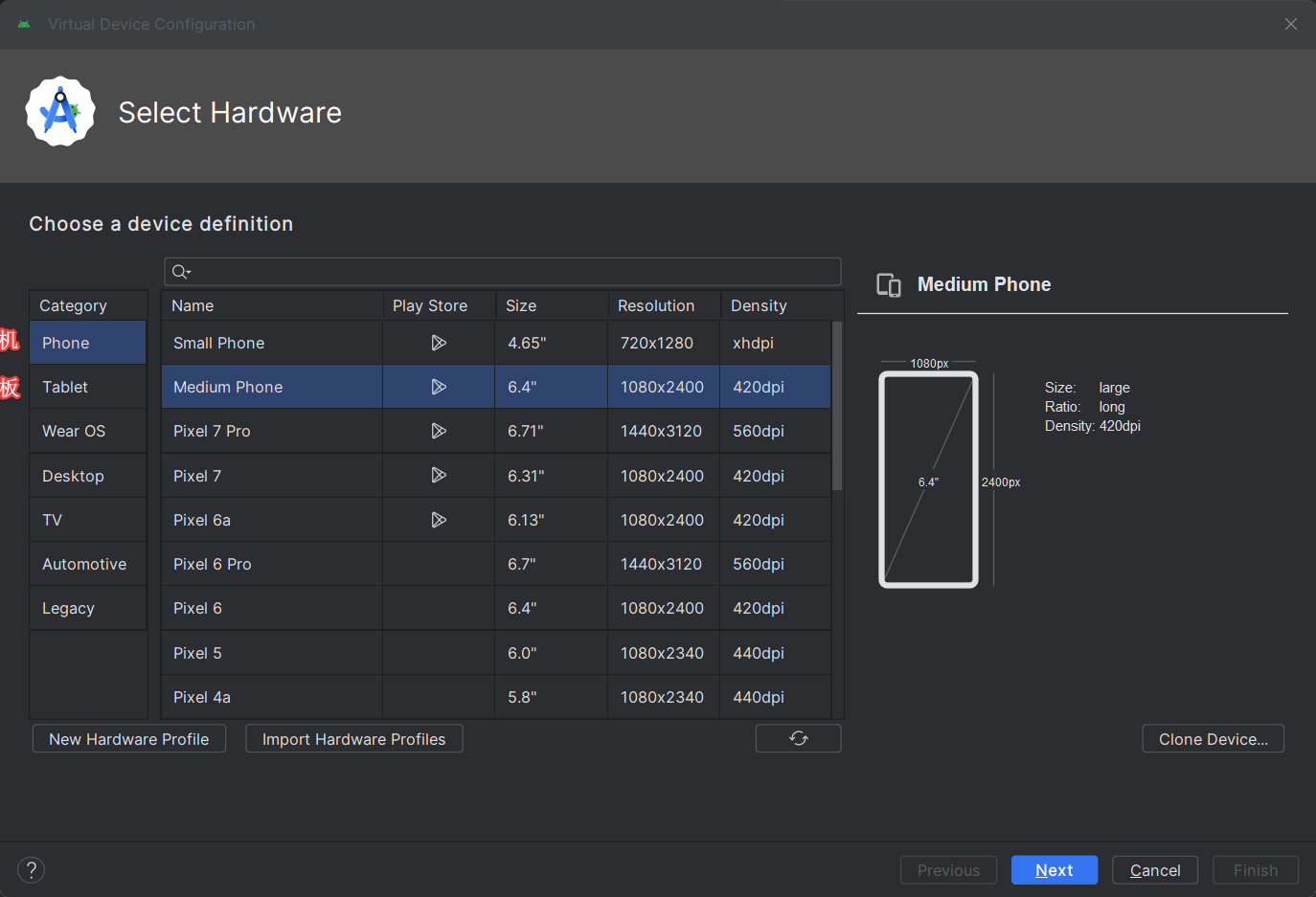1316x897 pixels.
Task: Select the Pixel 6 Pro device name
Action: 213,564
